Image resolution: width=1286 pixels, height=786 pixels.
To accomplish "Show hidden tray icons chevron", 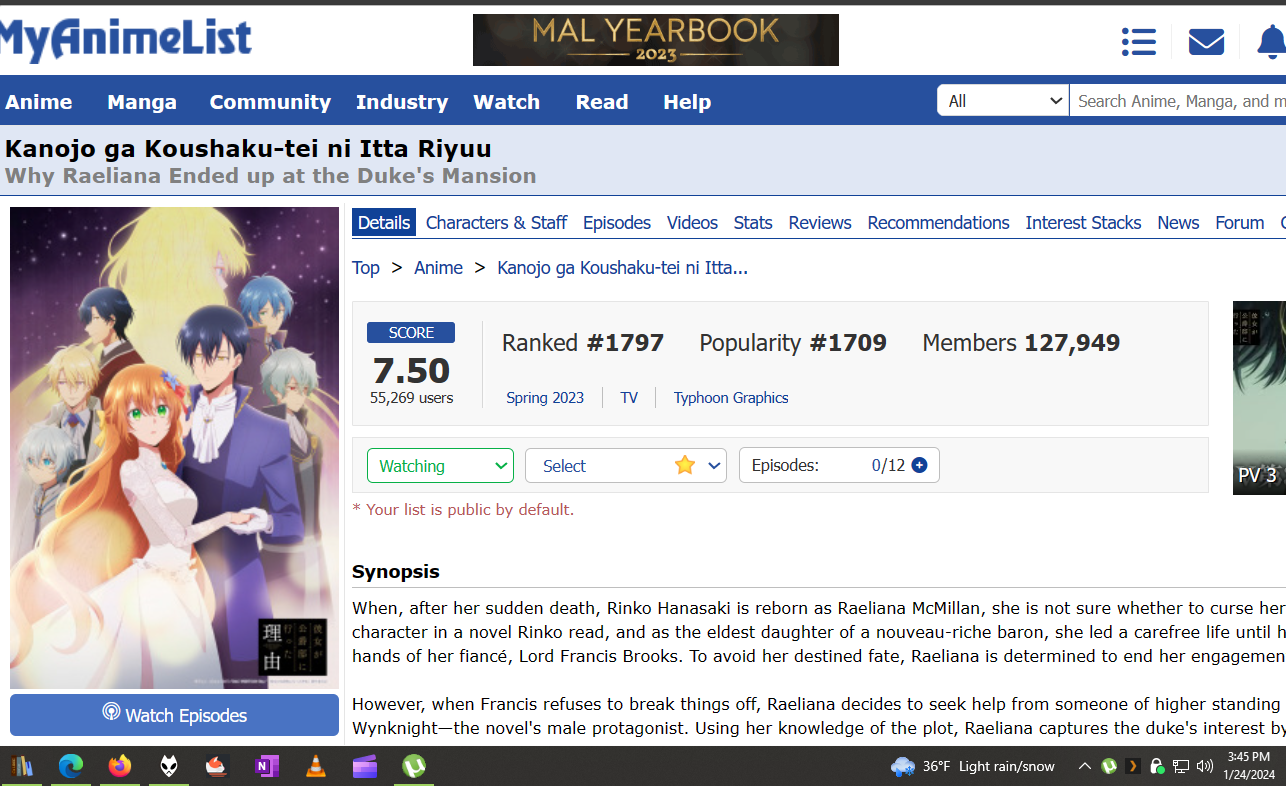I will (x=1084, y=766).
